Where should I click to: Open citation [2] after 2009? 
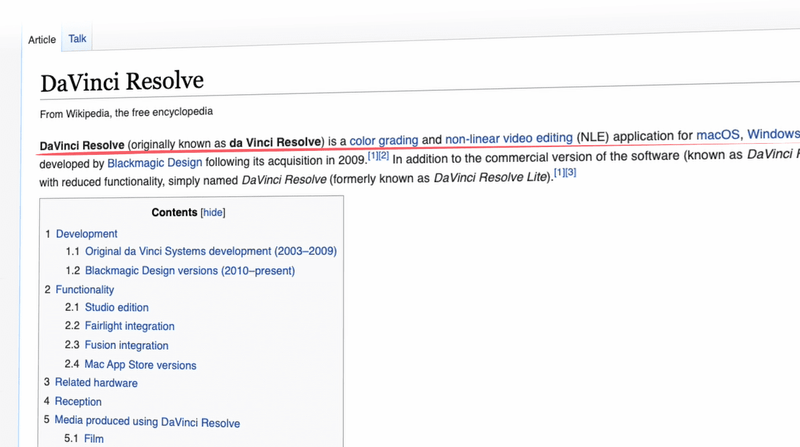384,156
